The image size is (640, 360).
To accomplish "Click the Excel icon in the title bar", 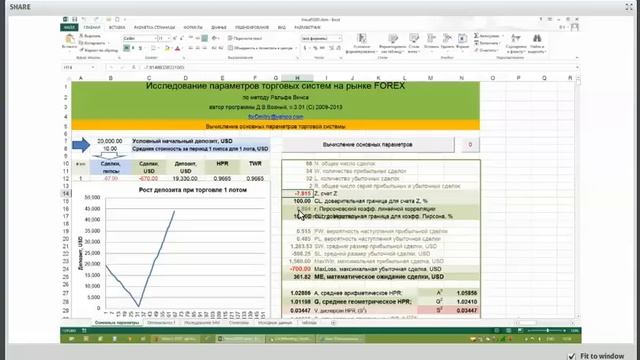I will tap(65, 19).
